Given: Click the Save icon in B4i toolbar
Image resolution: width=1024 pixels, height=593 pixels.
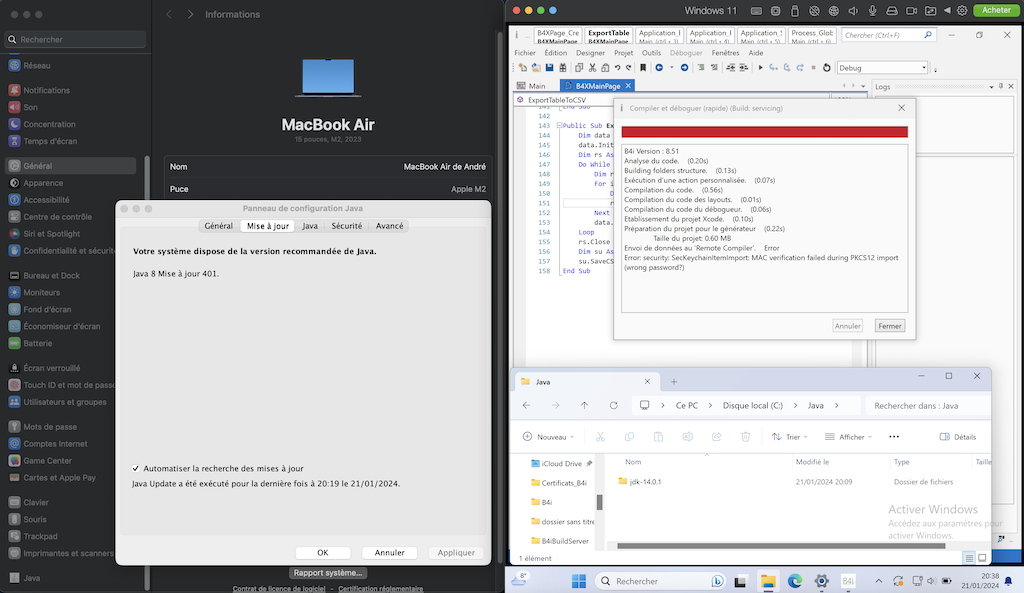Looking at the screenshot, I should tap(549, 68).
